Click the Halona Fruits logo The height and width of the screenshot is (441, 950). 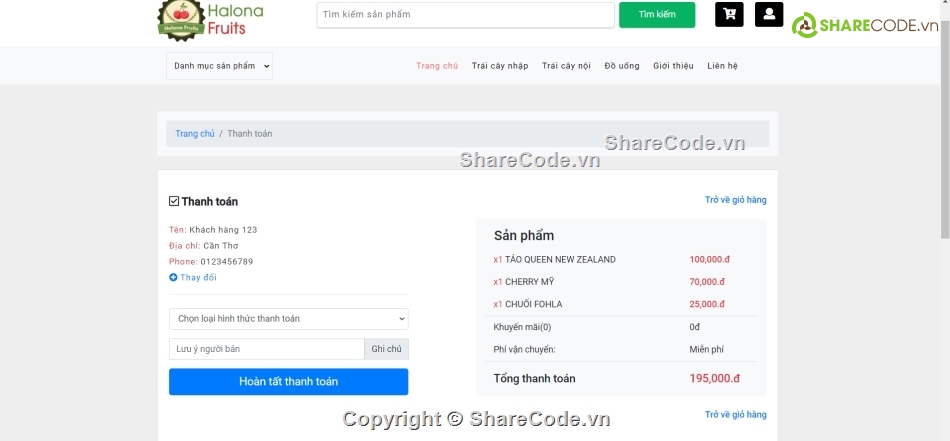[211, 19]
